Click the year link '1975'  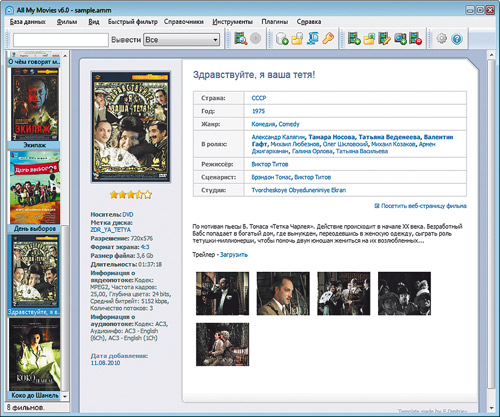pyautogui.click(x=258, y=111)
